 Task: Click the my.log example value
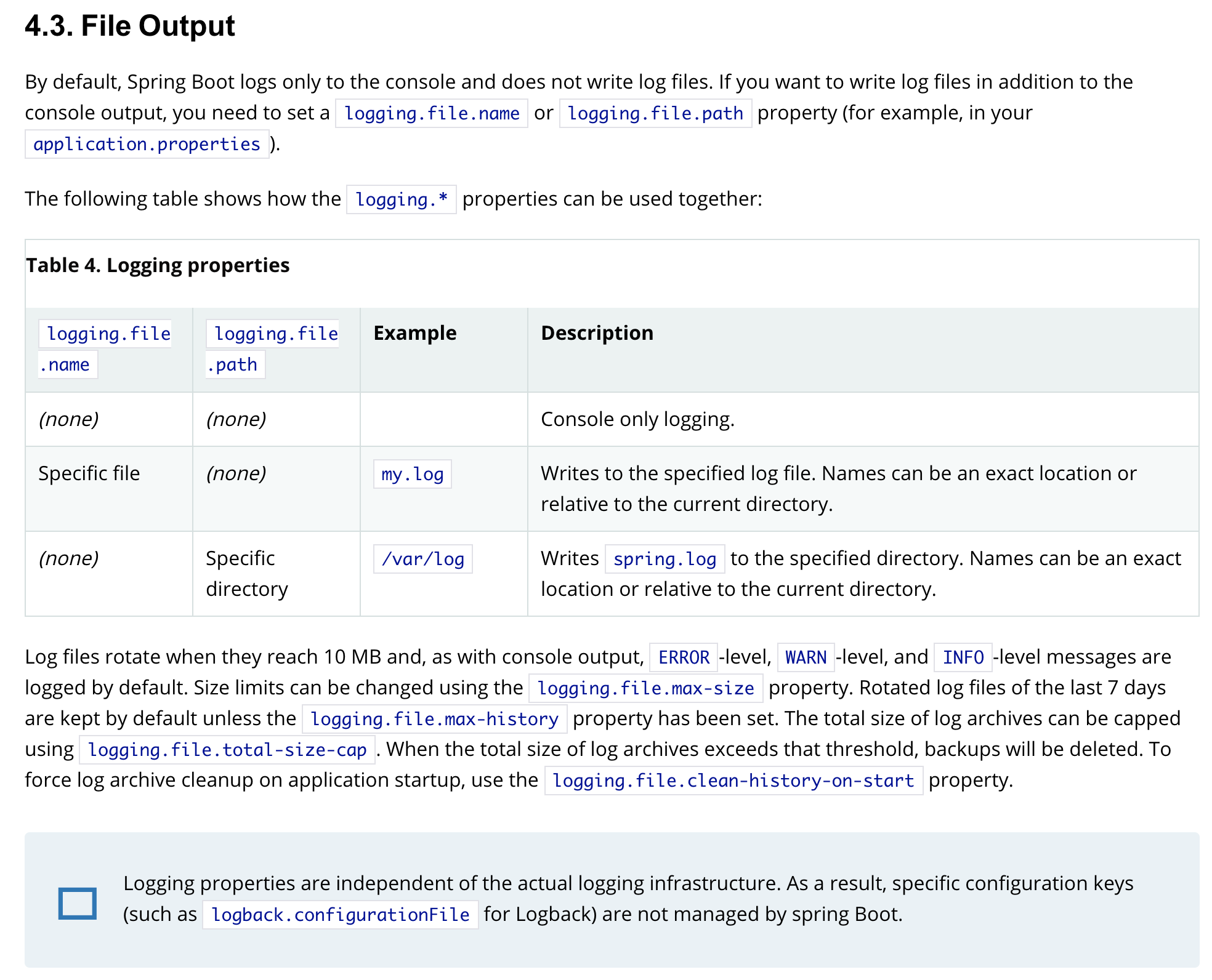(412, 474)
